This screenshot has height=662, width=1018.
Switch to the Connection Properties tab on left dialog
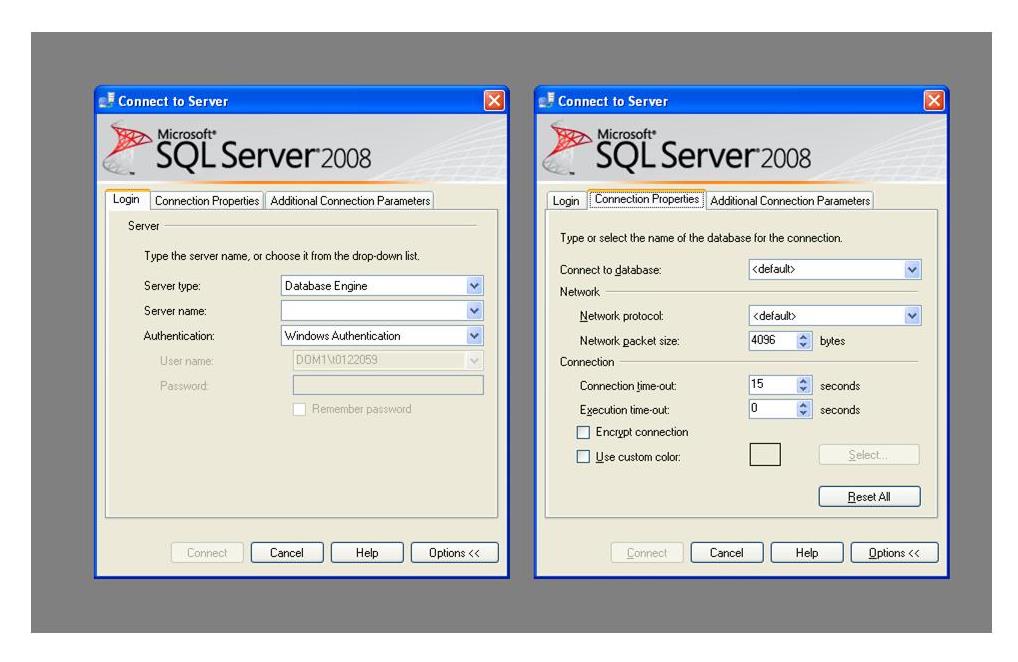205,200
